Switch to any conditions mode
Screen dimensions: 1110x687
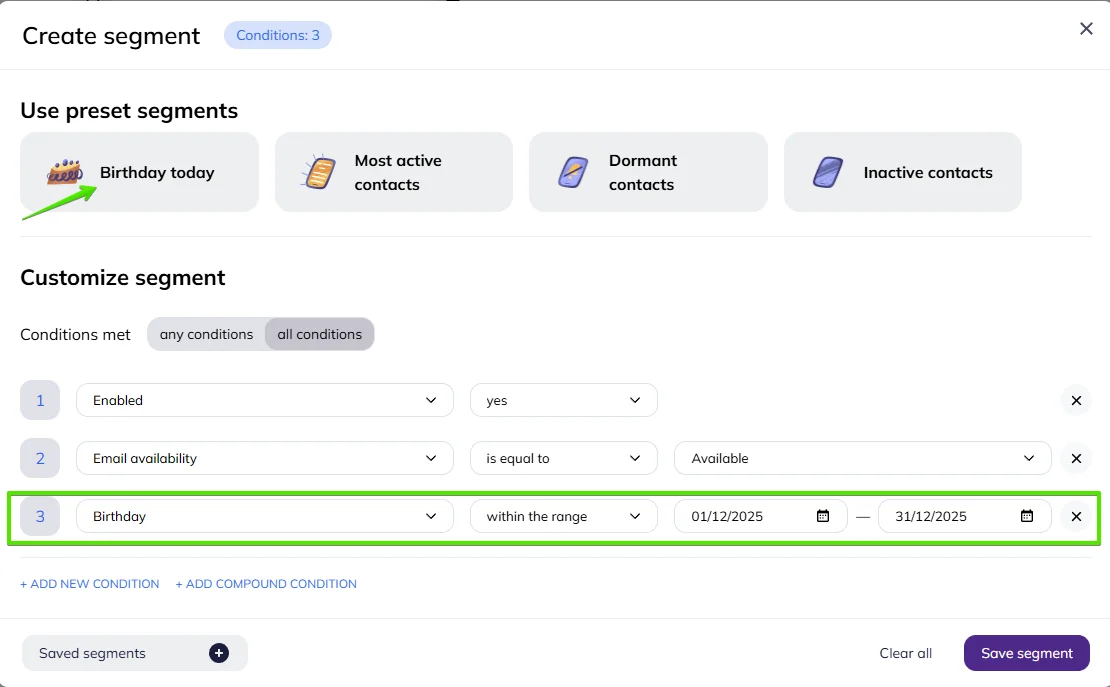click(206, 334)
